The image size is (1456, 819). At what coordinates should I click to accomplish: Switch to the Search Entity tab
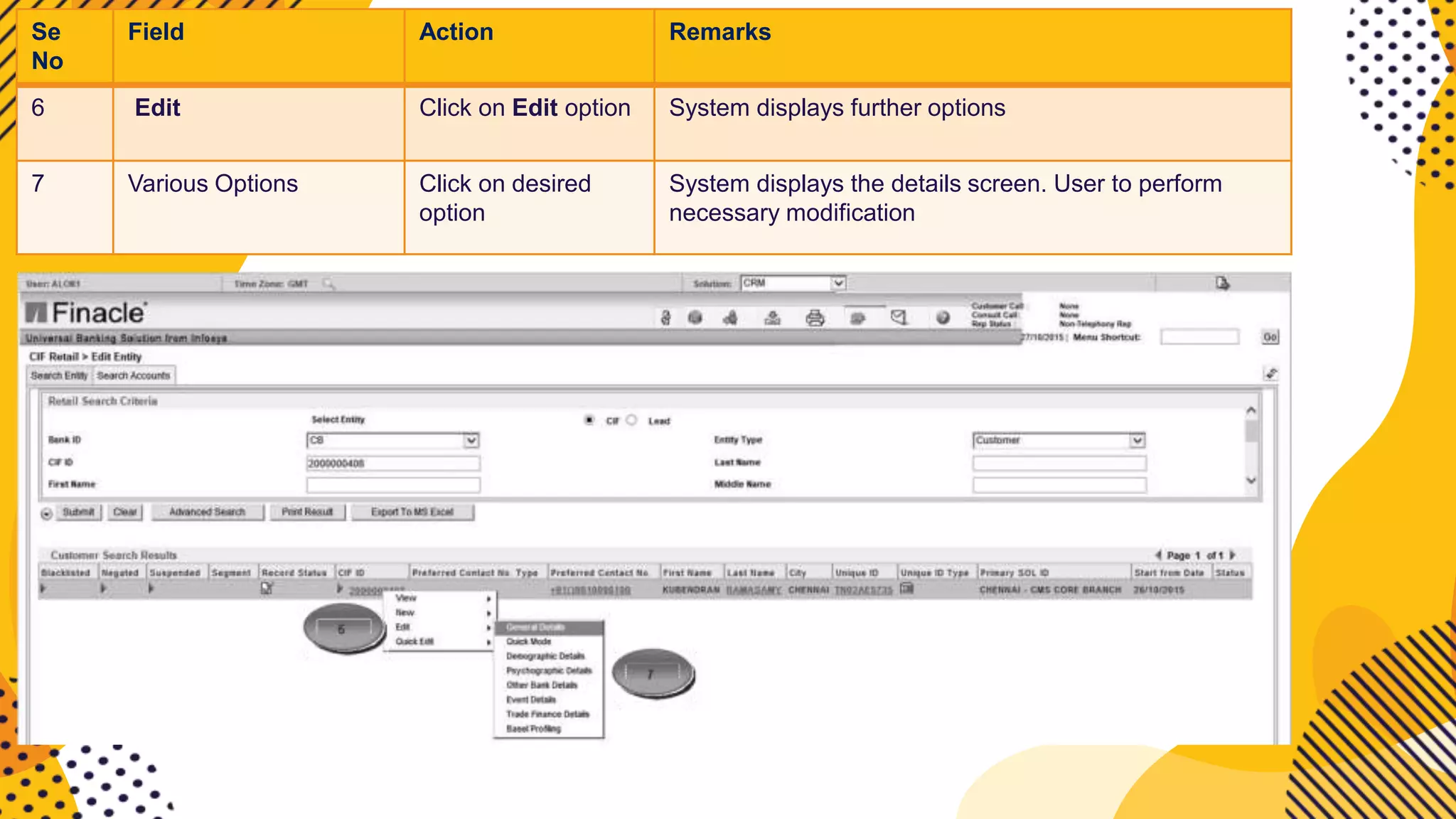pos(60,375)
